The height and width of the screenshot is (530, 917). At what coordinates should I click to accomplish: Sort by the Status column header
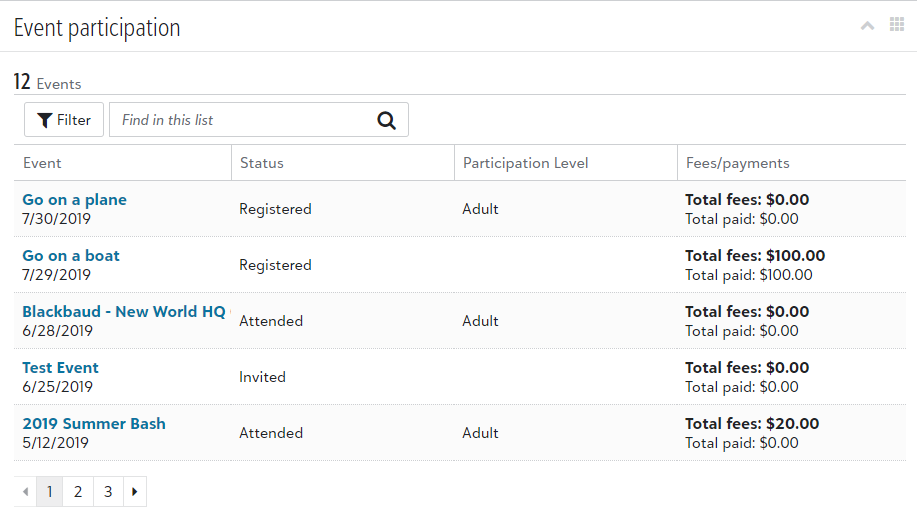click(261, 163)
